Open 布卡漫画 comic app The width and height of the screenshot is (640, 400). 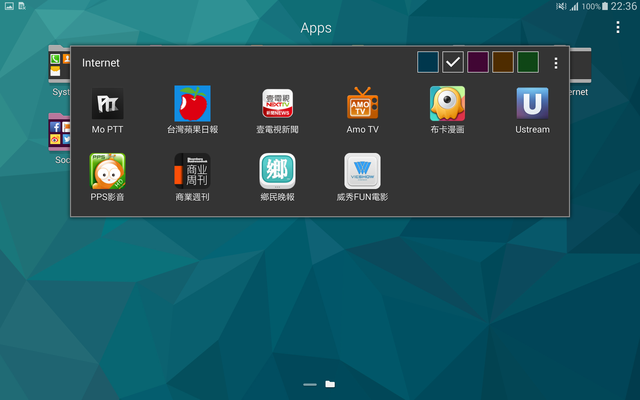pos(447,103)
